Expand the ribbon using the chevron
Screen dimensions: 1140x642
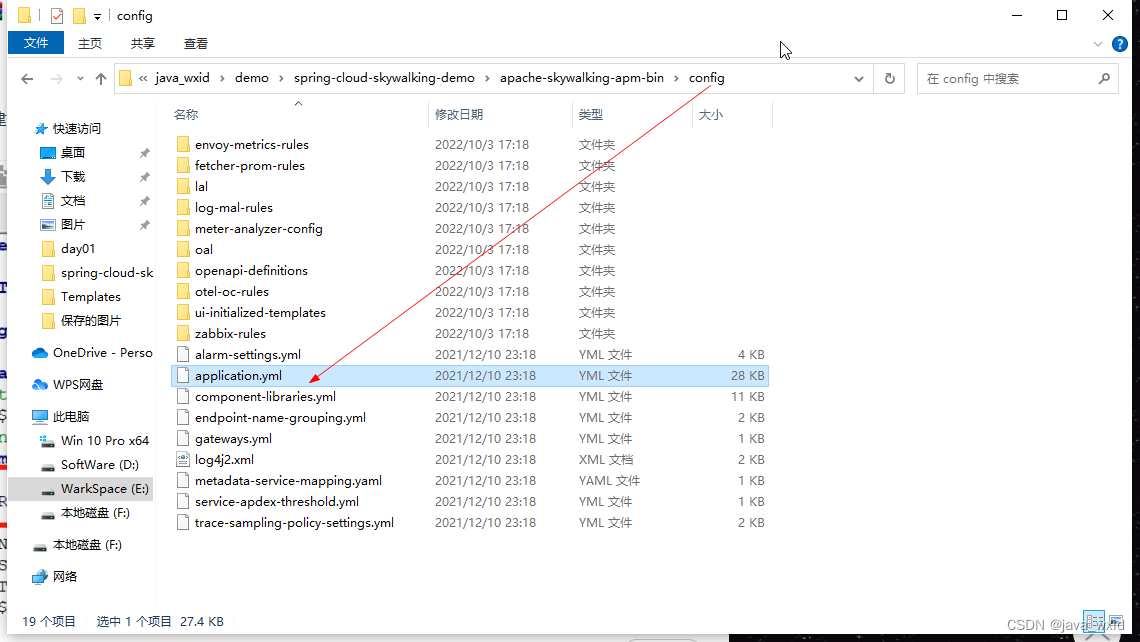click(x=1098, y=44)
